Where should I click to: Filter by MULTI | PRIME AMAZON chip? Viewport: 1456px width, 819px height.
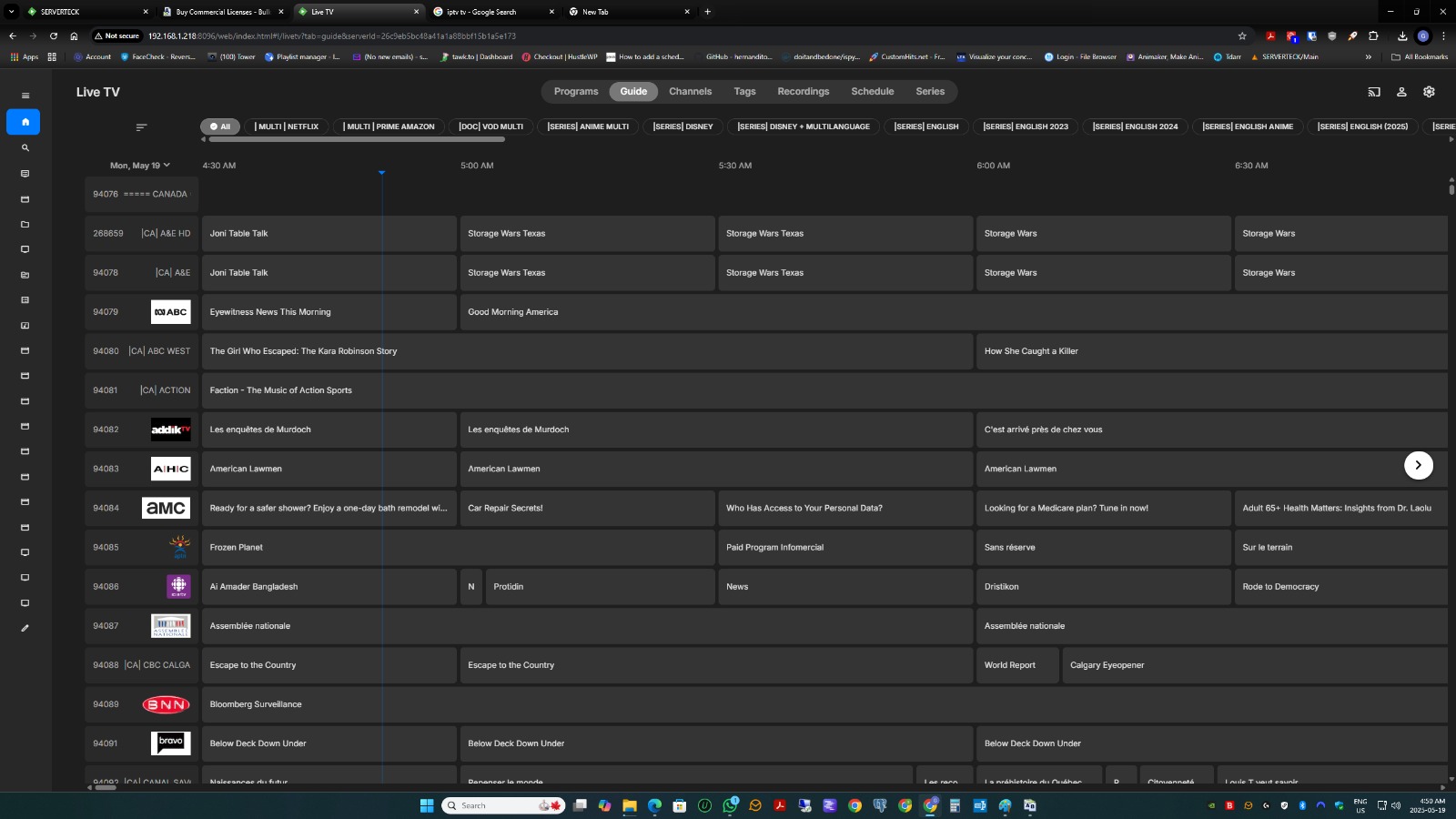coord(389,126)
